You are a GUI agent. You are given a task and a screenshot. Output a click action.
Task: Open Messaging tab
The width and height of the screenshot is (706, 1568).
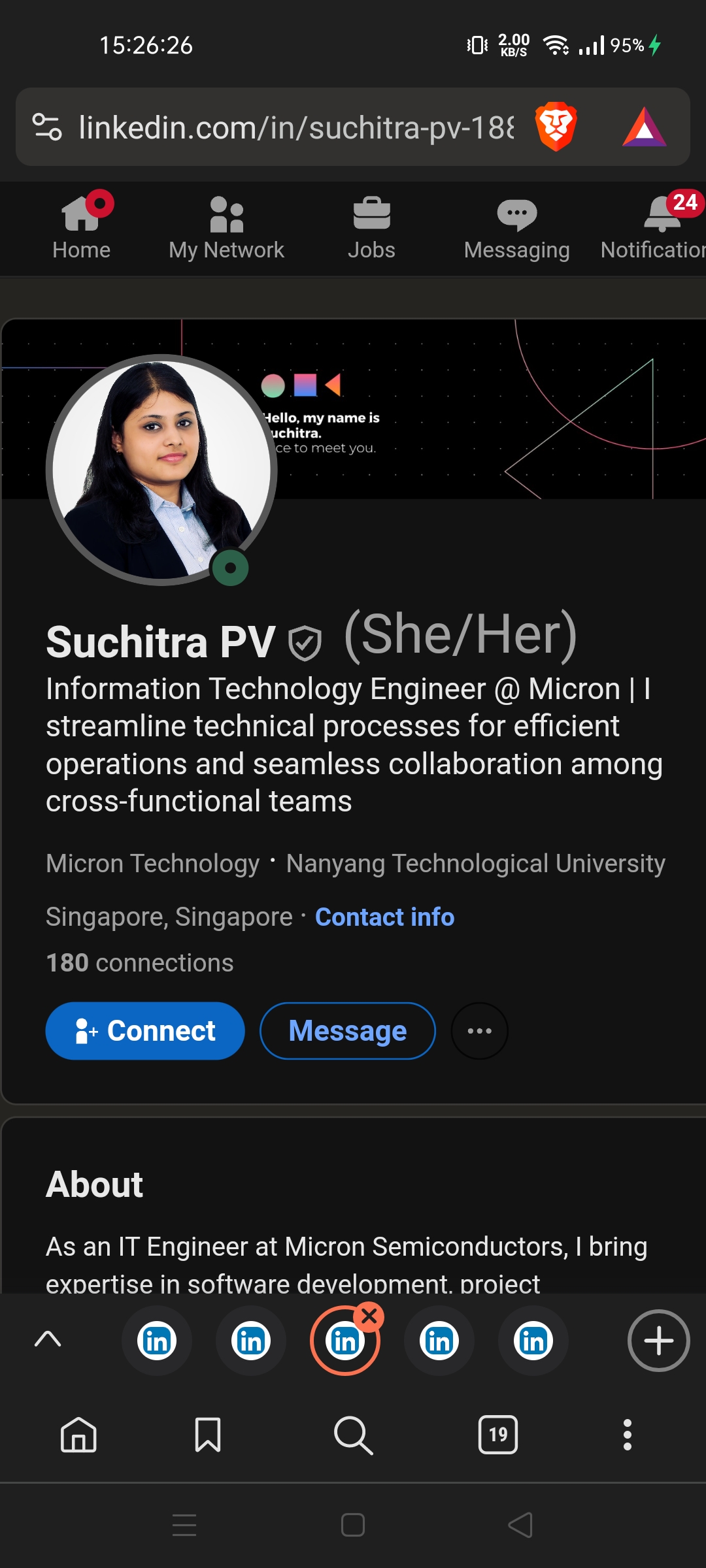(516, 229)
